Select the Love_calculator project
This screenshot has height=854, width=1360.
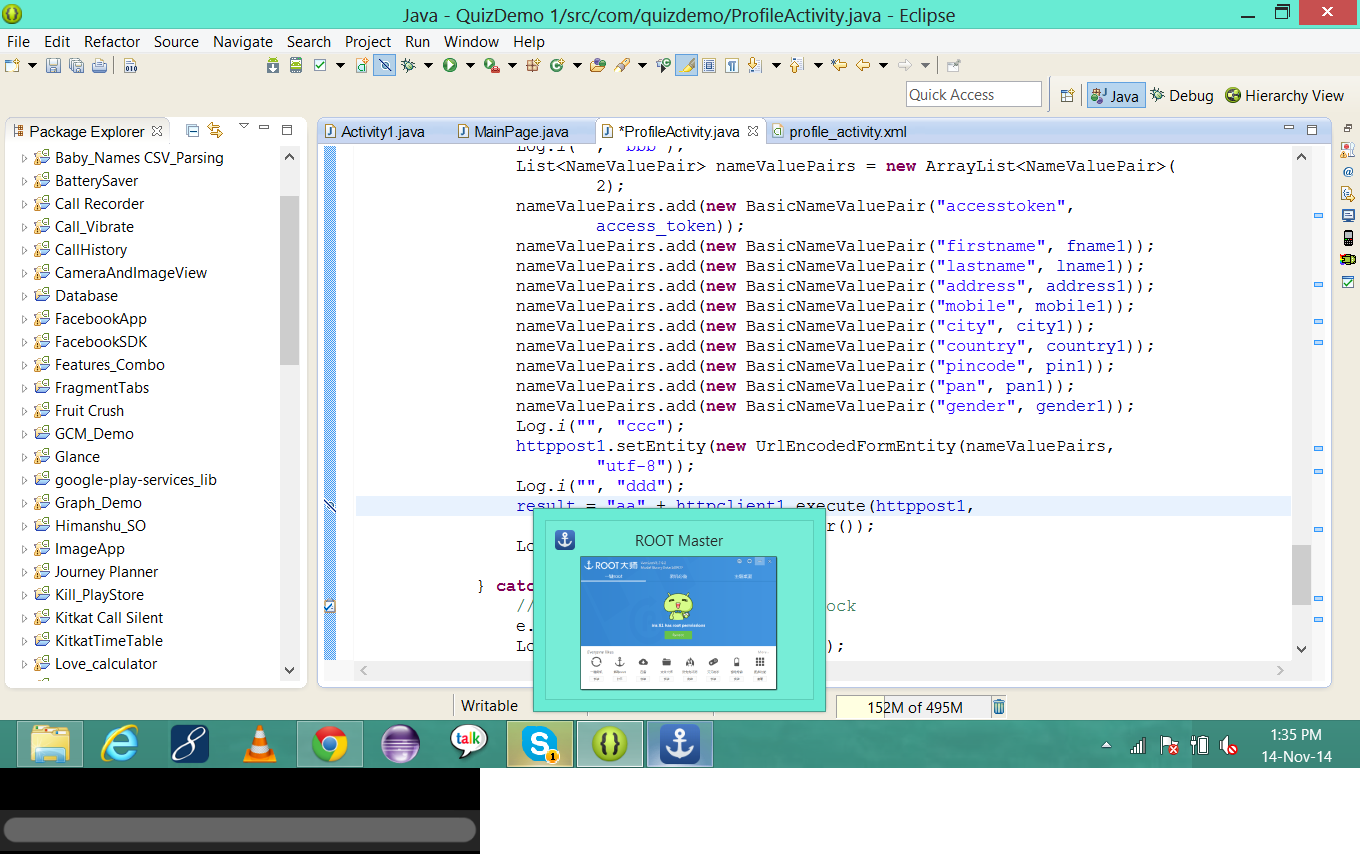coord(105,664)
